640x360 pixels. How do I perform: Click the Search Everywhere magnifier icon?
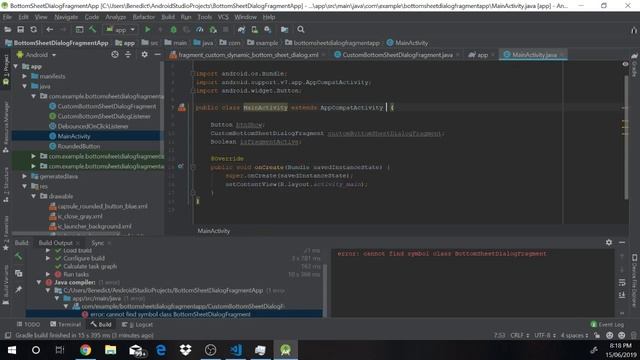pos(301,29)
